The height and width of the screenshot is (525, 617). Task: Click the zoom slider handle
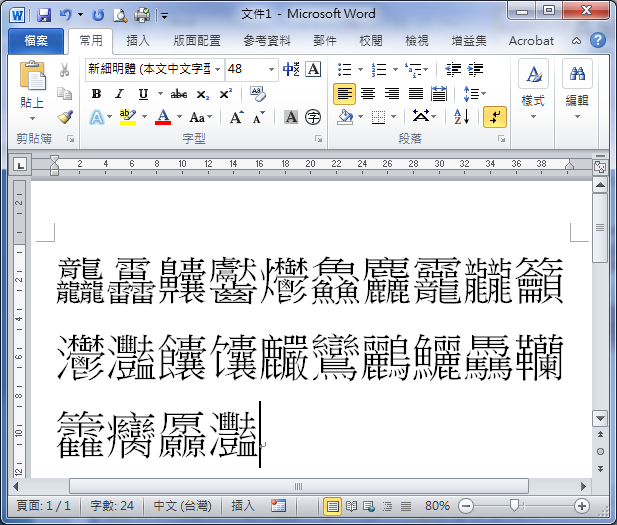[x=514, y=505]
